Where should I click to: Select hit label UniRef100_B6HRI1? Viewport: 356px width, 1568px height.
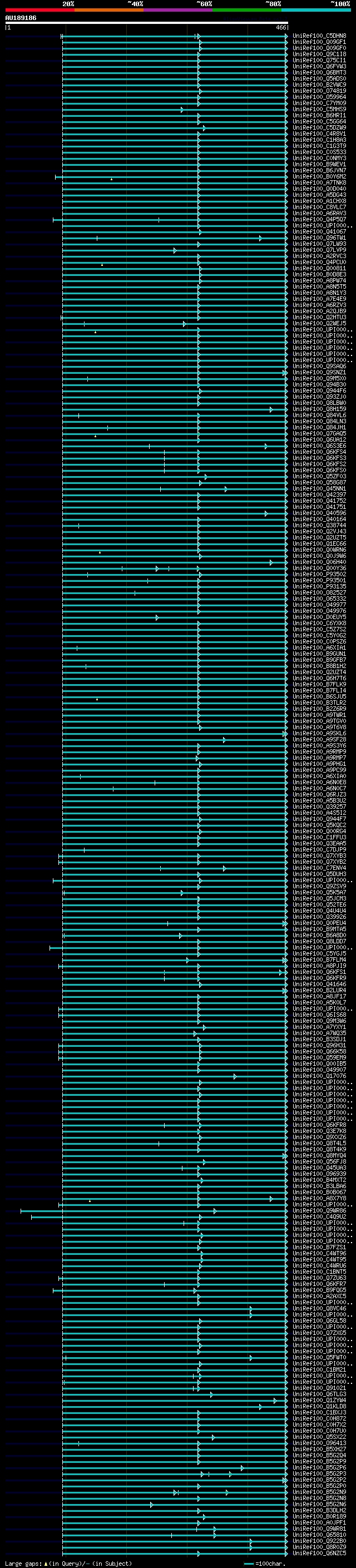click(319, 115)
